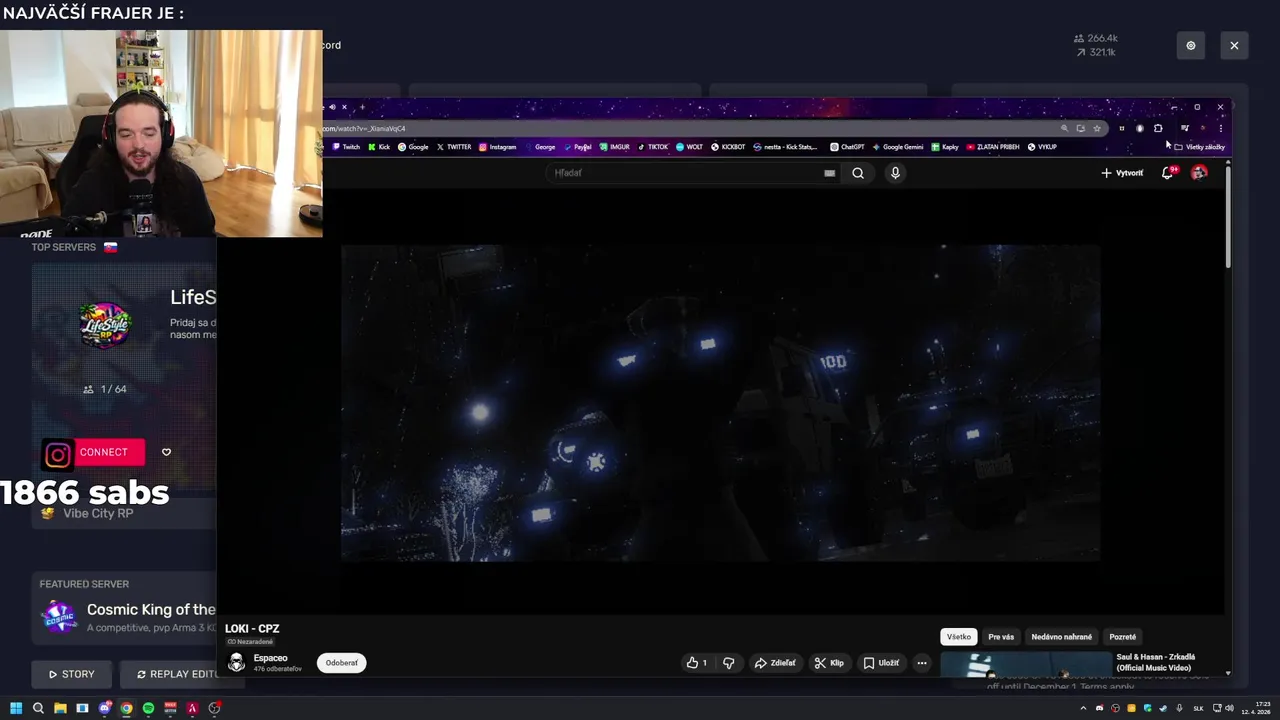Open the IMGUR bookmark

click(x=614, y=147)
